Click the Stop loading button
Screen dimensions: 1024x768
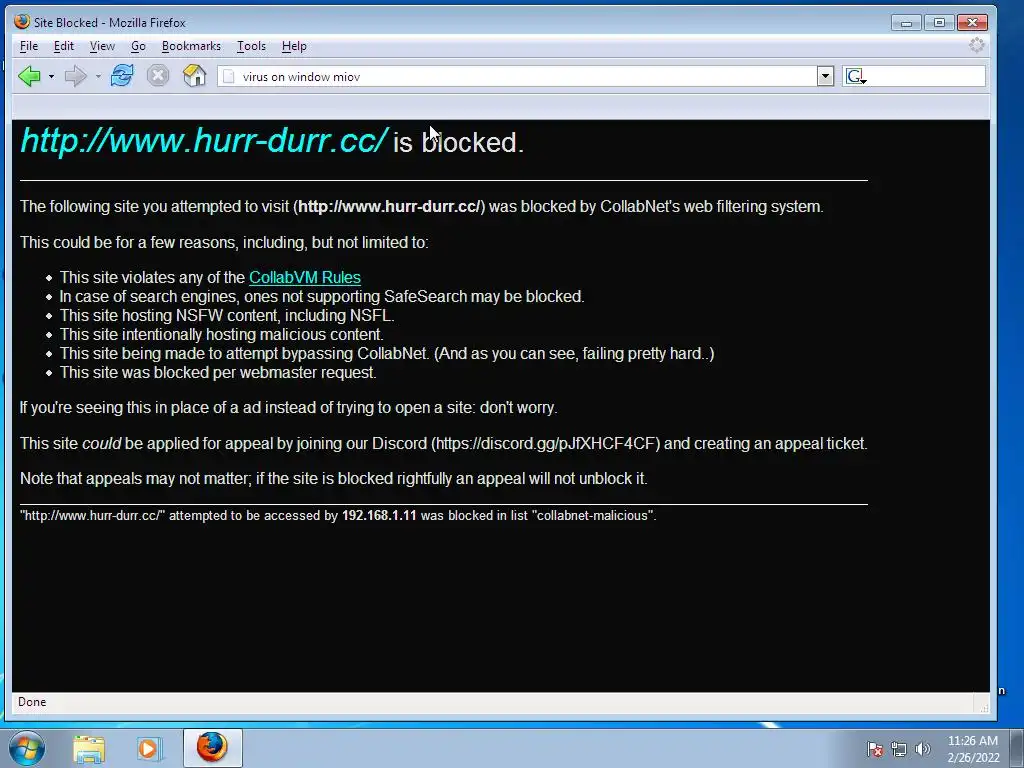158,76
